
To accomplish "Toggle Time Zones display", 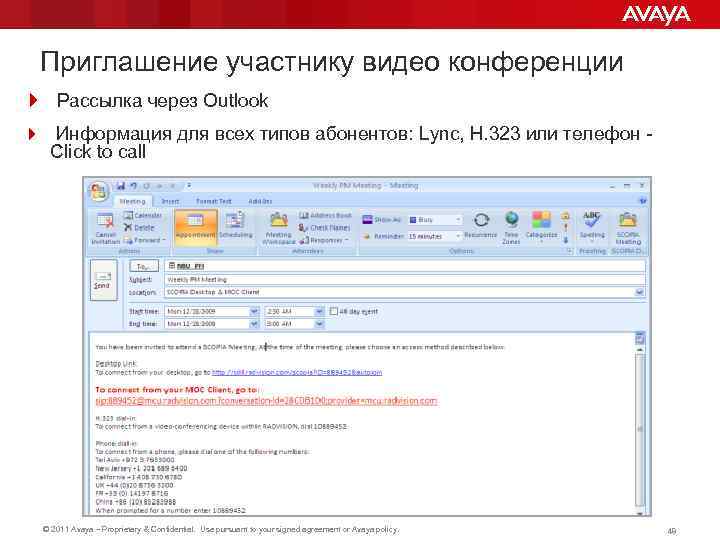I will [511, 228].
